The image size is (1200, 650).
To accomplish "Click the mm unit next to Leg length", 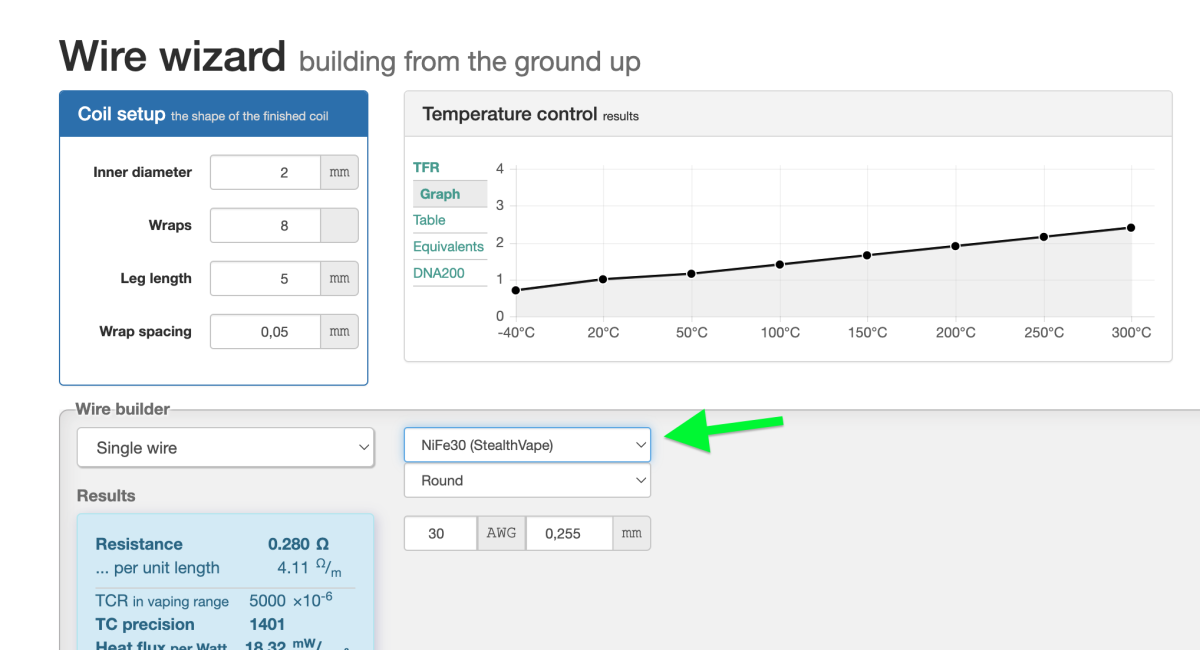I will [x=340, y=278].
